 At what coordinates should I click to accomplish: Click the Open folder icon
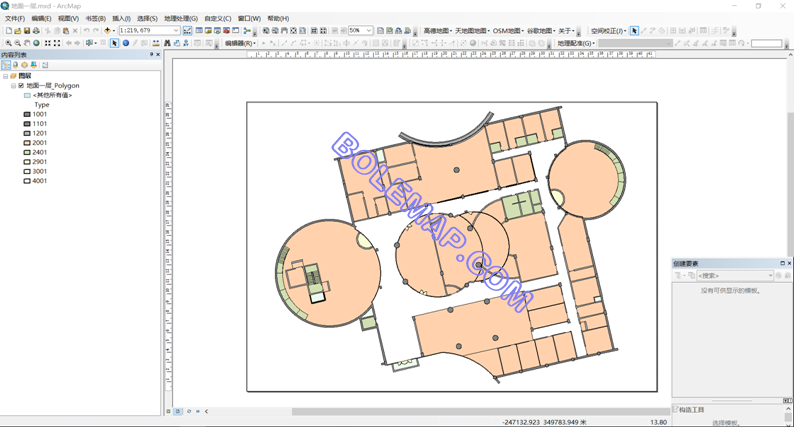[18, 31]
